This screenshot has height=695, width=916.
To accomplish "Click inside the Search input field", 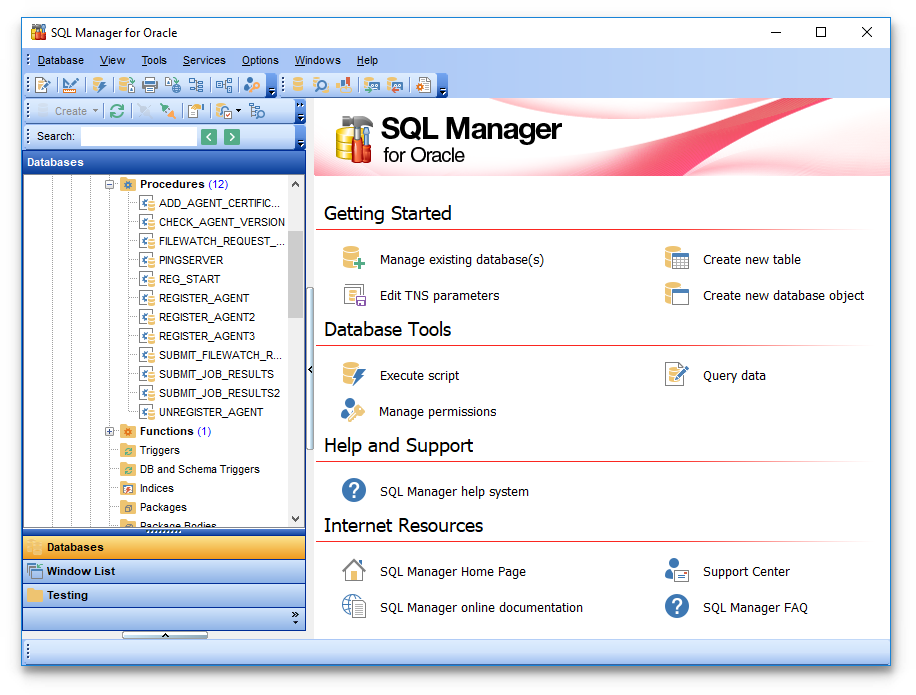I will point(138,137).
